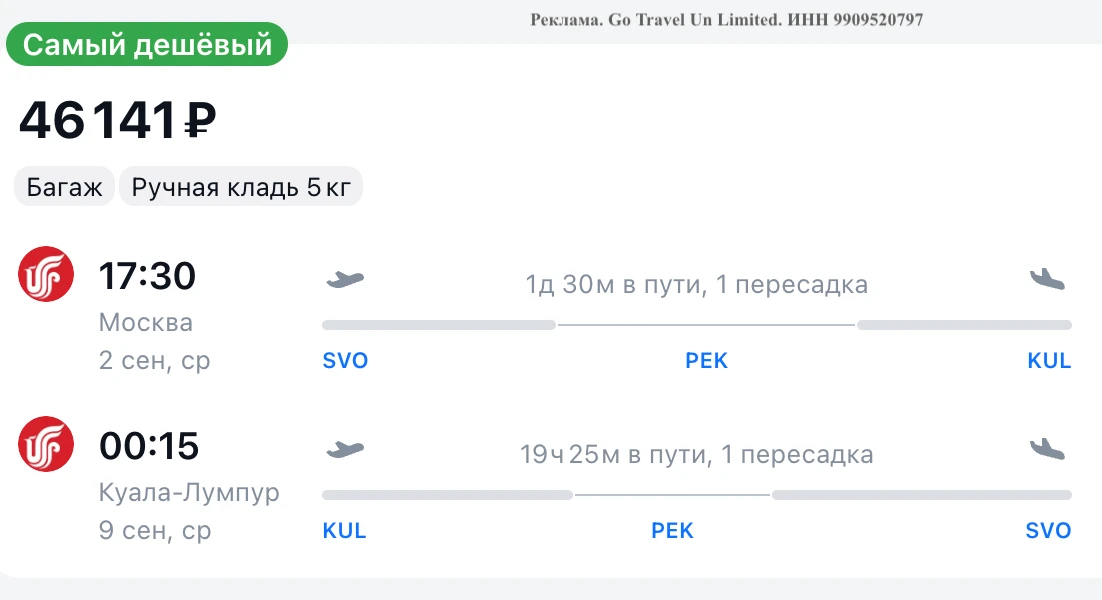Click the 19ч 25м в пути duration text

point(615,455)
